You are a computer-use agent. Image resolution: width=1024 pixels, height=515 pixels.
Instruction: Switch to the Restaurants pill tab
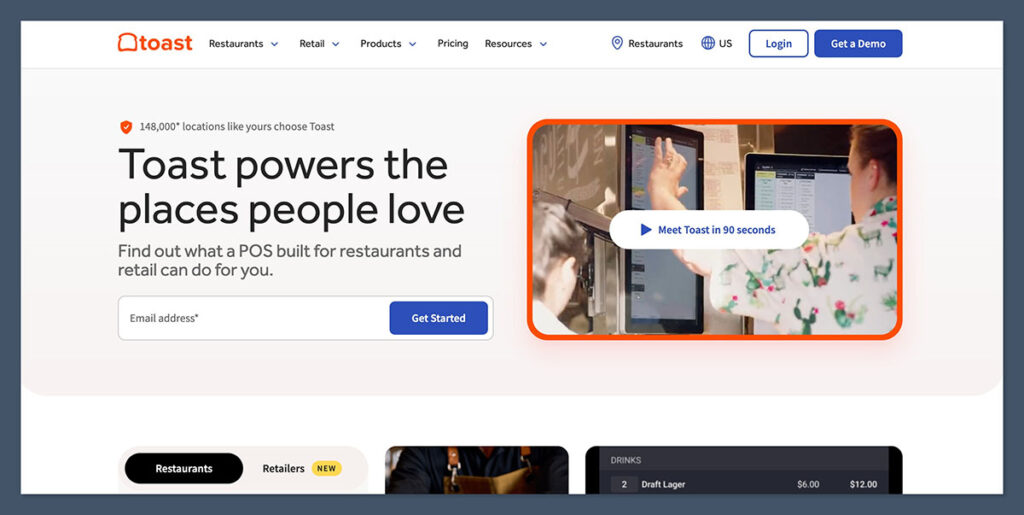pos(184,468)
